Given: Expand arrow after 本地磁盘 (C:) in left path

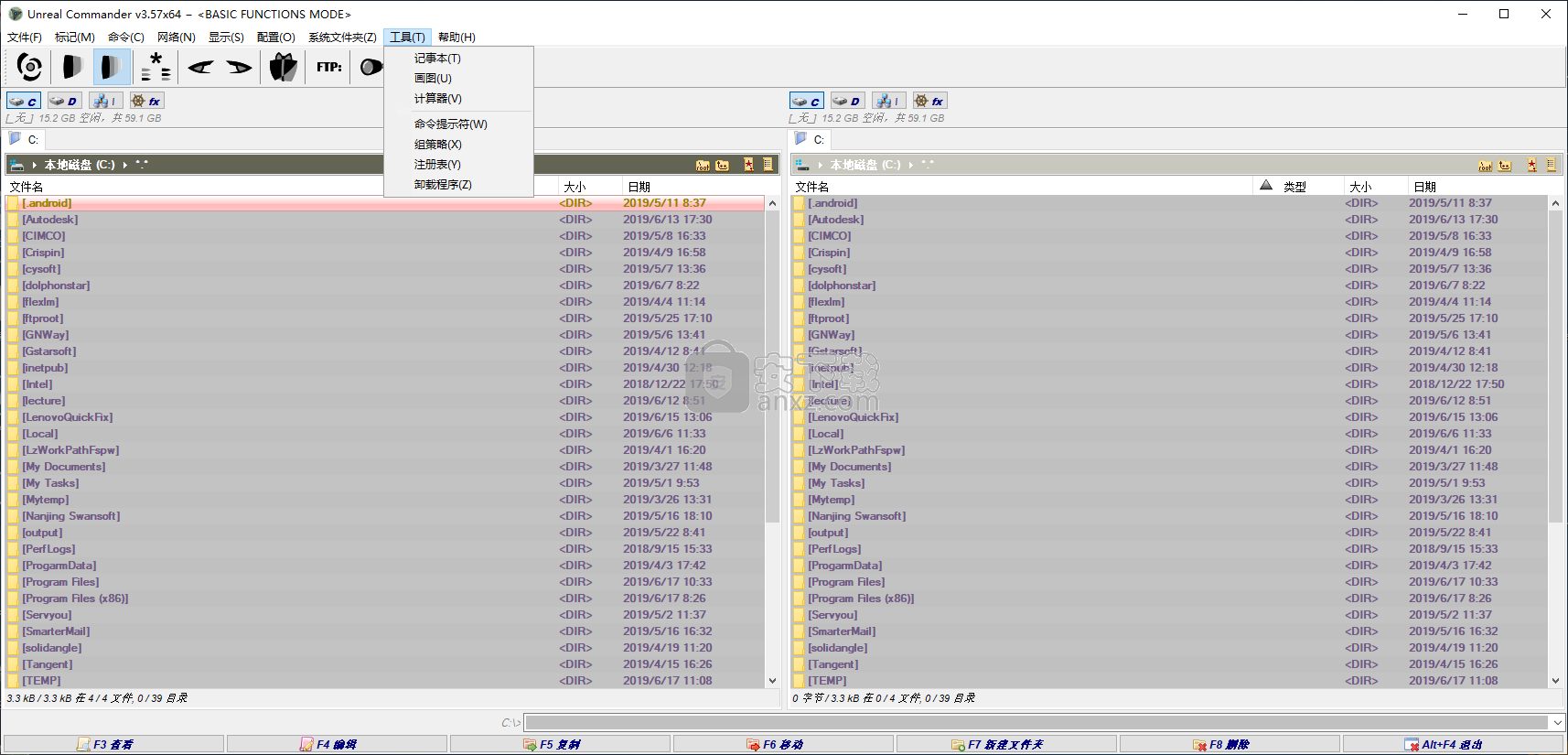Looking at the screenshot, I should point(125,165).
